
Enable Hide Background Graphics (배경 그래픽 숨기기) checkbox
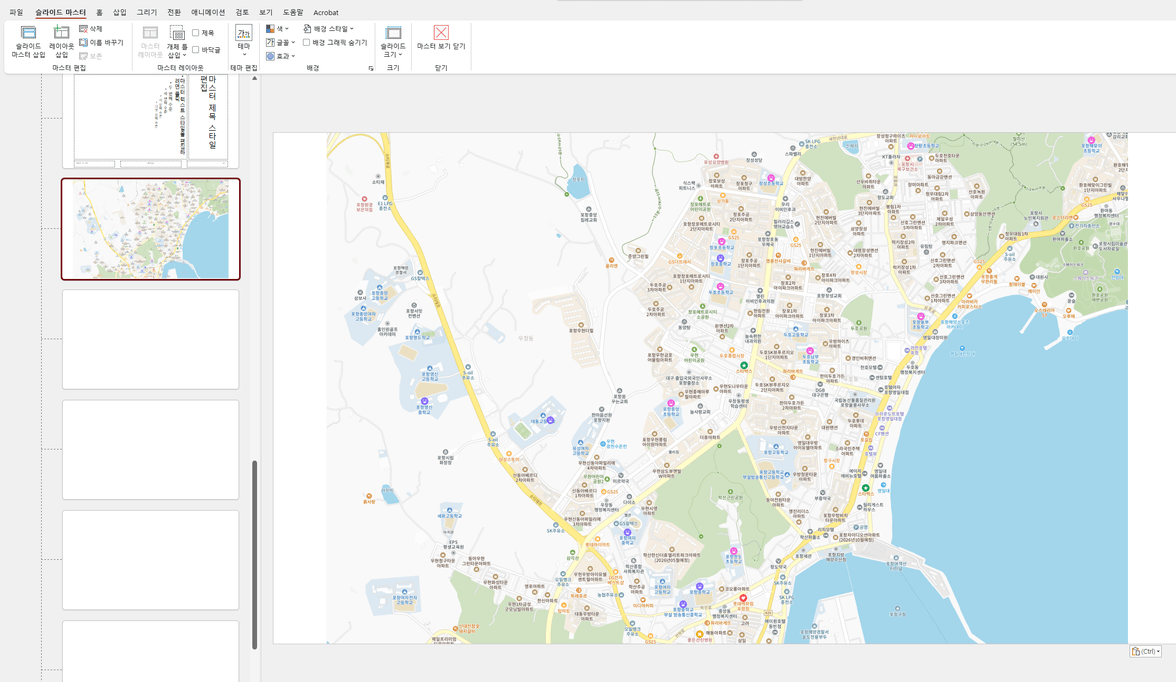tap(307, 43)
